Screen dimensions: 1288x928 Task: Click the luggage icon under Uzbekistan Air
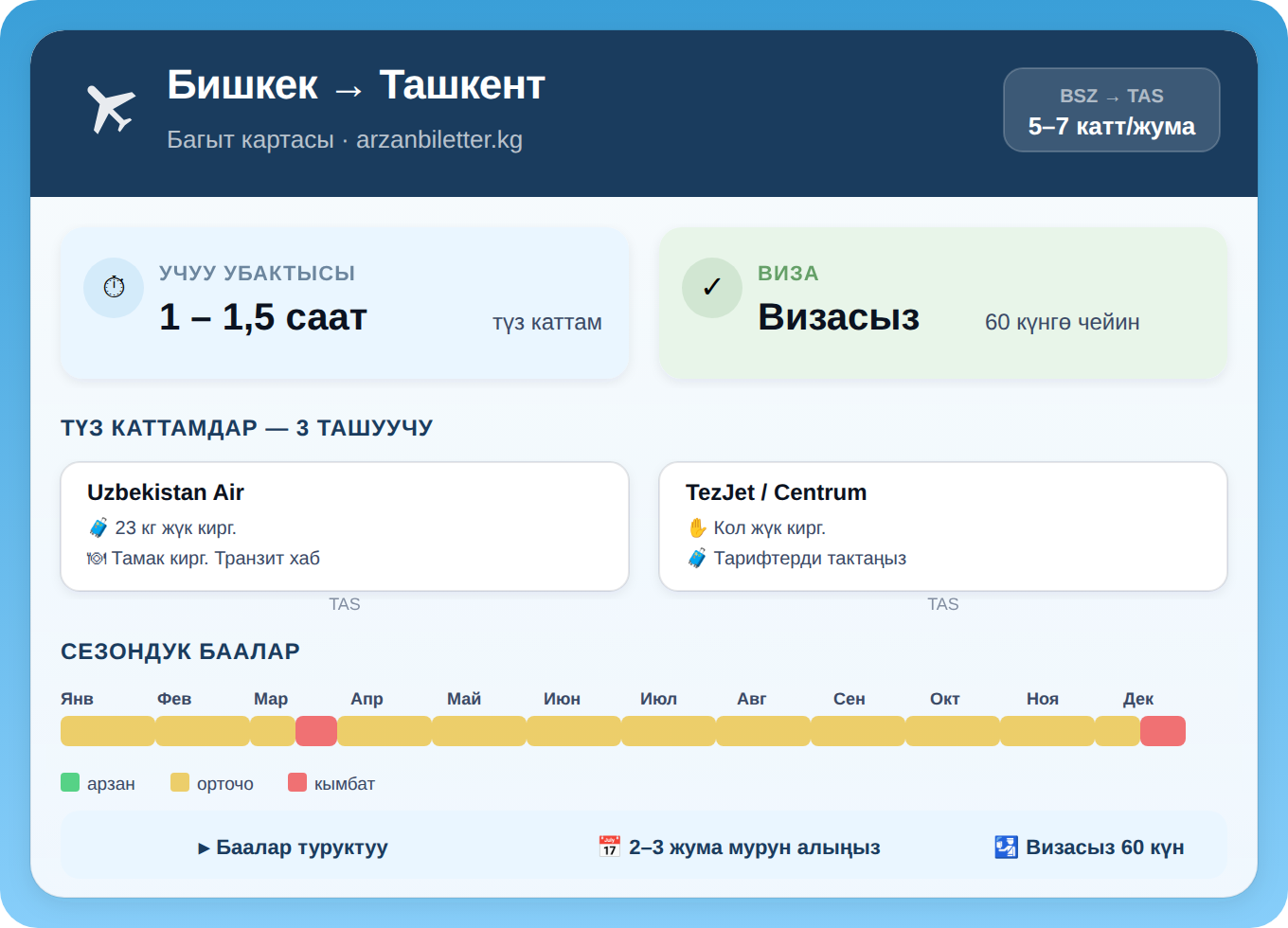[x=98, y=527]
